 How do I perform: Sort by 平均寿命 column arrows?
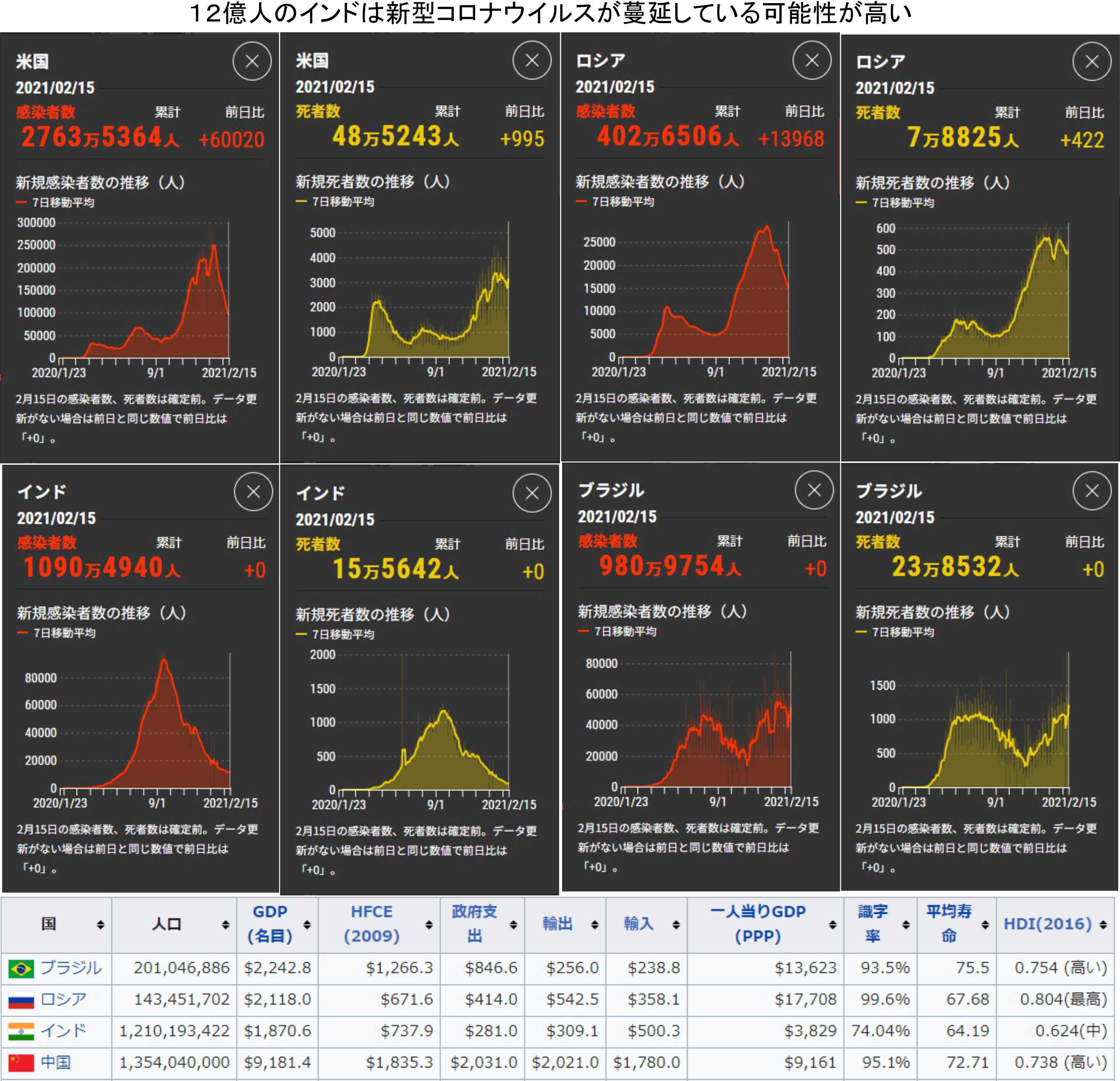tap(985, 925)
